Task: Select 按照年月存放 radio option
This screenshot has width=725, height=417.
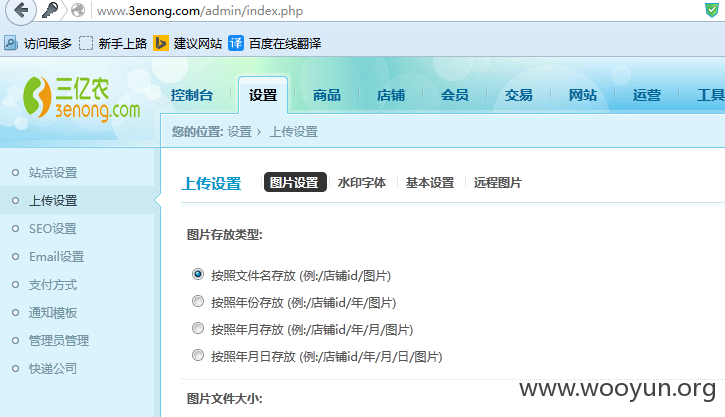Action: [198, 328]
